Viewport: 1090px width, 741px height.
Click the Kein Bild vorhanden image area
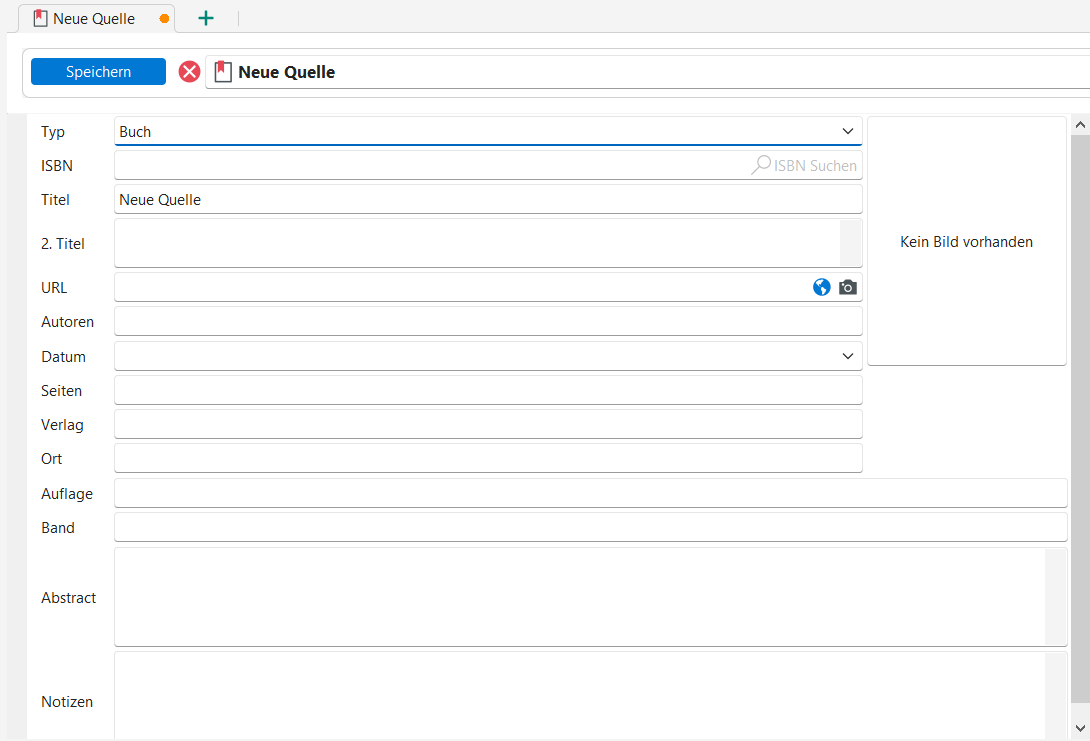point(966,242)
